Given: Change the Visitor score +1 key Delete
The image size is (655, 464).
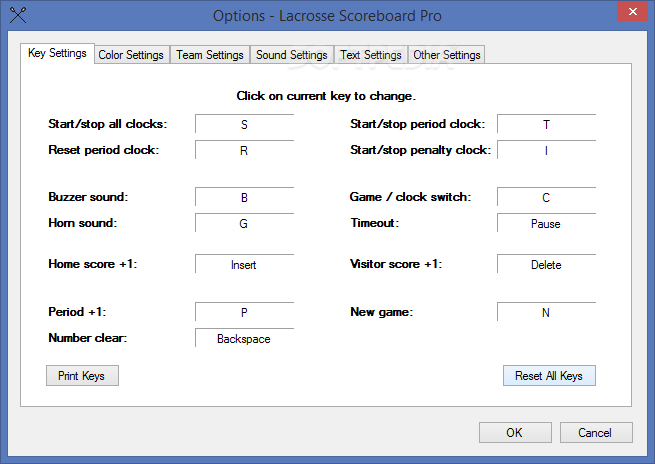Looking at the screenshot, I should tap(546, 264).
